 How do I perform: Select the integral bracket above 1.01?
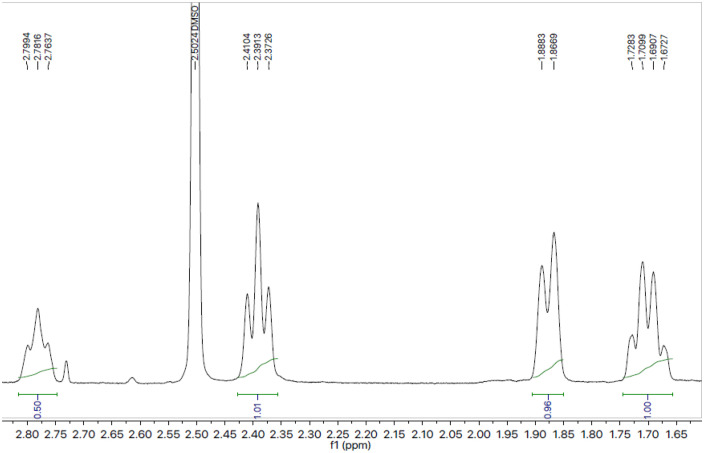pyautogui.click(x=258, y=395)
